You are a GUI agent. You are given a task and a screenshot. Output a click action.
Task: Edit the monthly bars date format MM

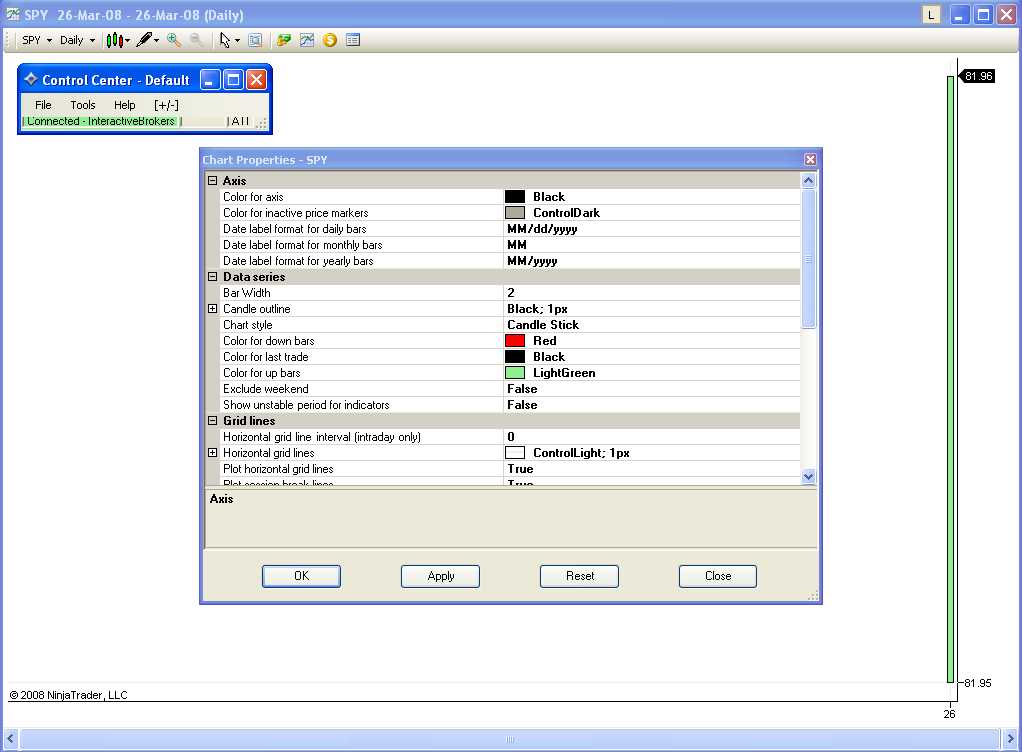pyautogui.click(x=652, y=244)
